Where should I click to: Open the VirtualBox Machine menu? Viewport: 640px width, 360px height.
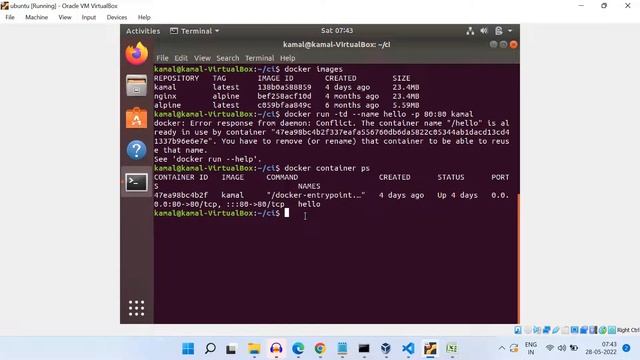(x=36, y=17)
